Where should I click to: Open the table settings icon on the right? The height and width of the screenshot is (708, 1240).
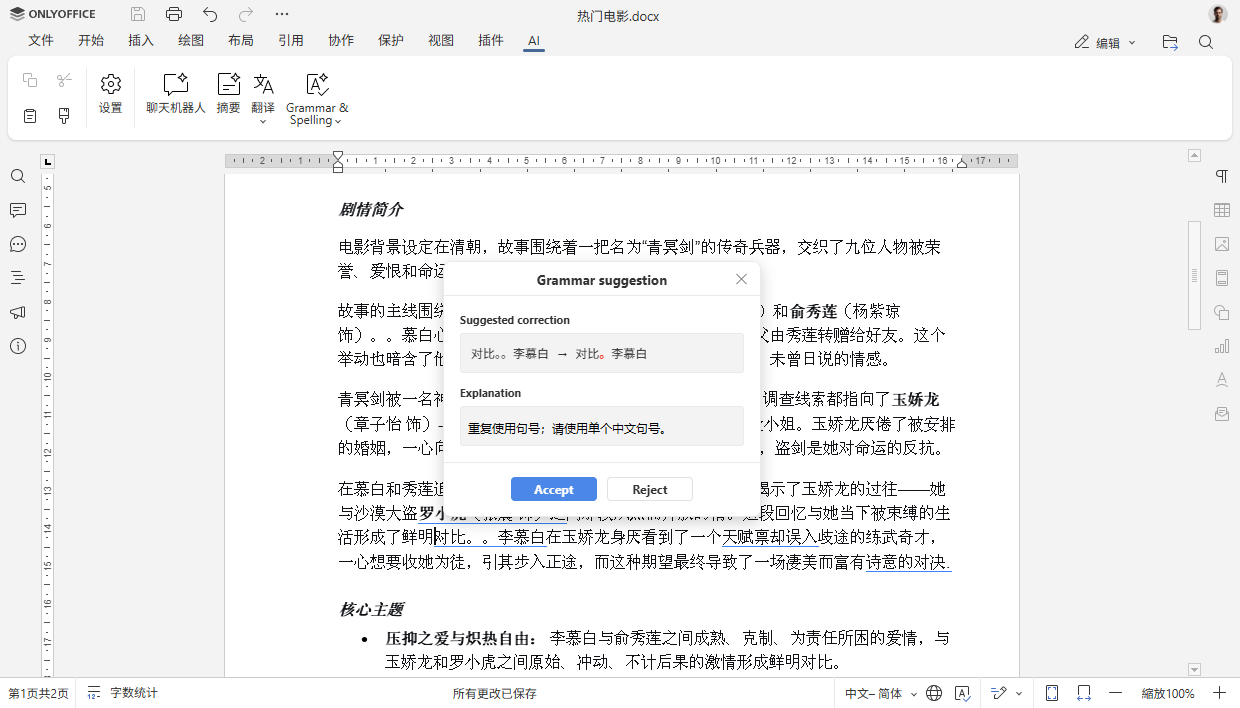click(1221, 210)
